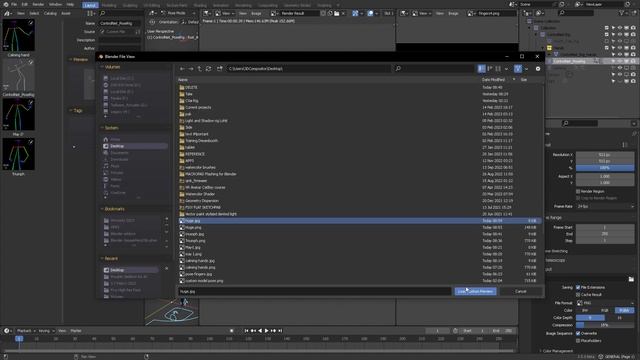Click Load Custom Preview button
Screen dimensions: 640x360
coord(476,291)
